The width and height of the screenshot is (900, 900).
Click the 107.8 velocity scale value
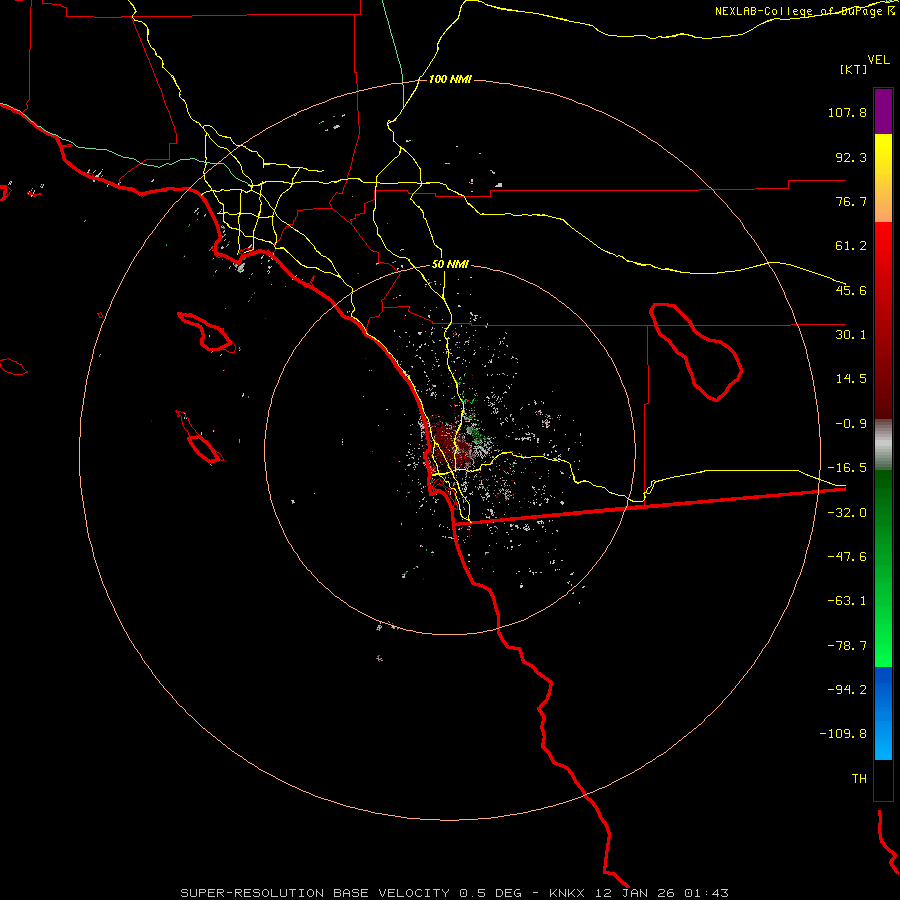coord(847,112)
